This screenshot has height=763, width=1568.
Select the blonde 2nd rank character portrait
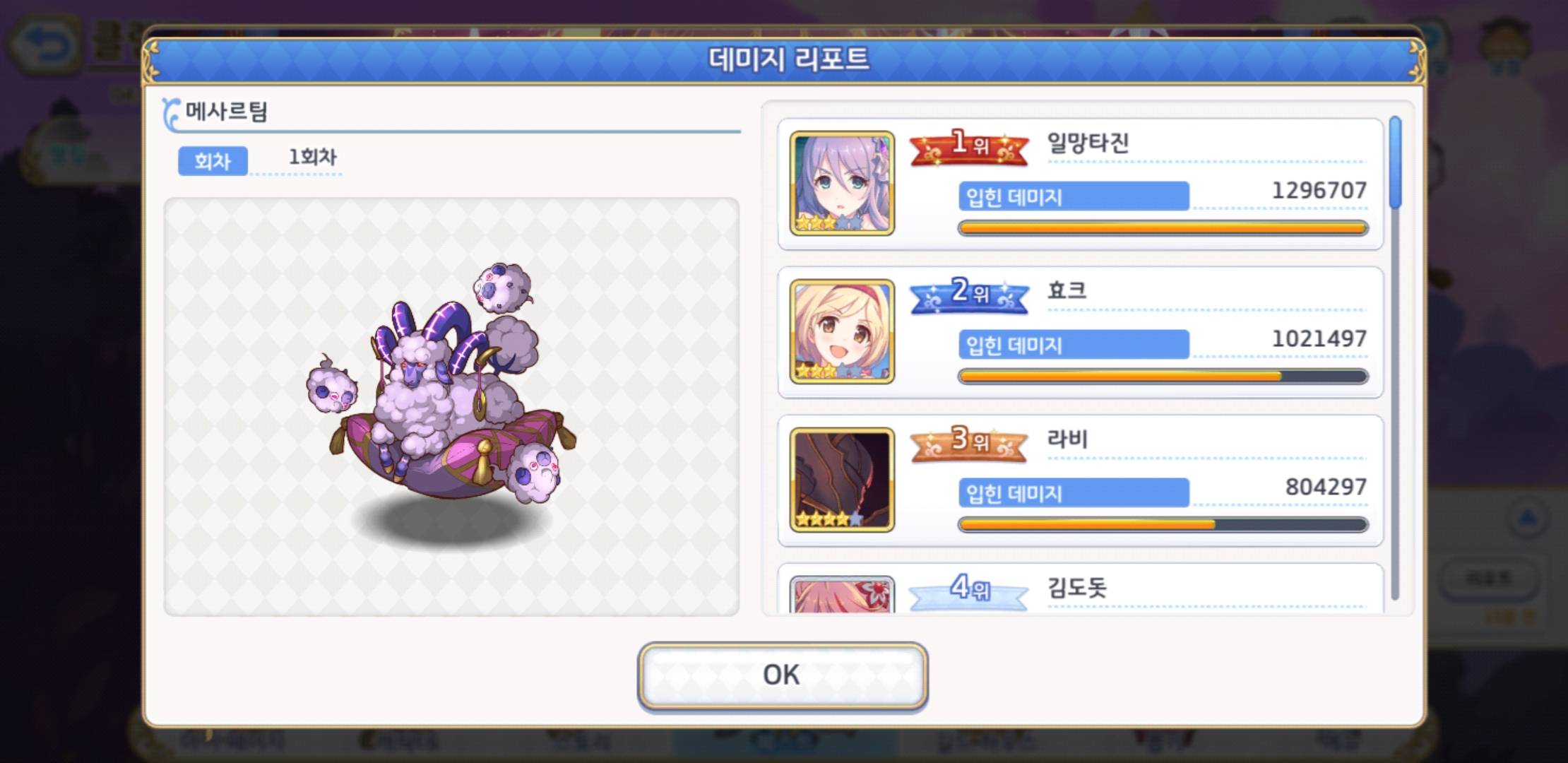coord(842,332)
